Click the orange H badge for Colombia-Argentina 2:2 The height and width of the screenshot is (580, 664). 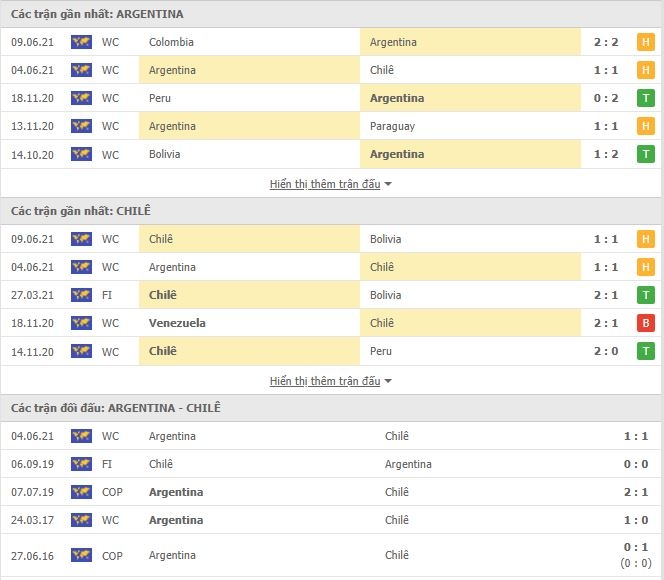pyautogui.click(x=645, y=42)
